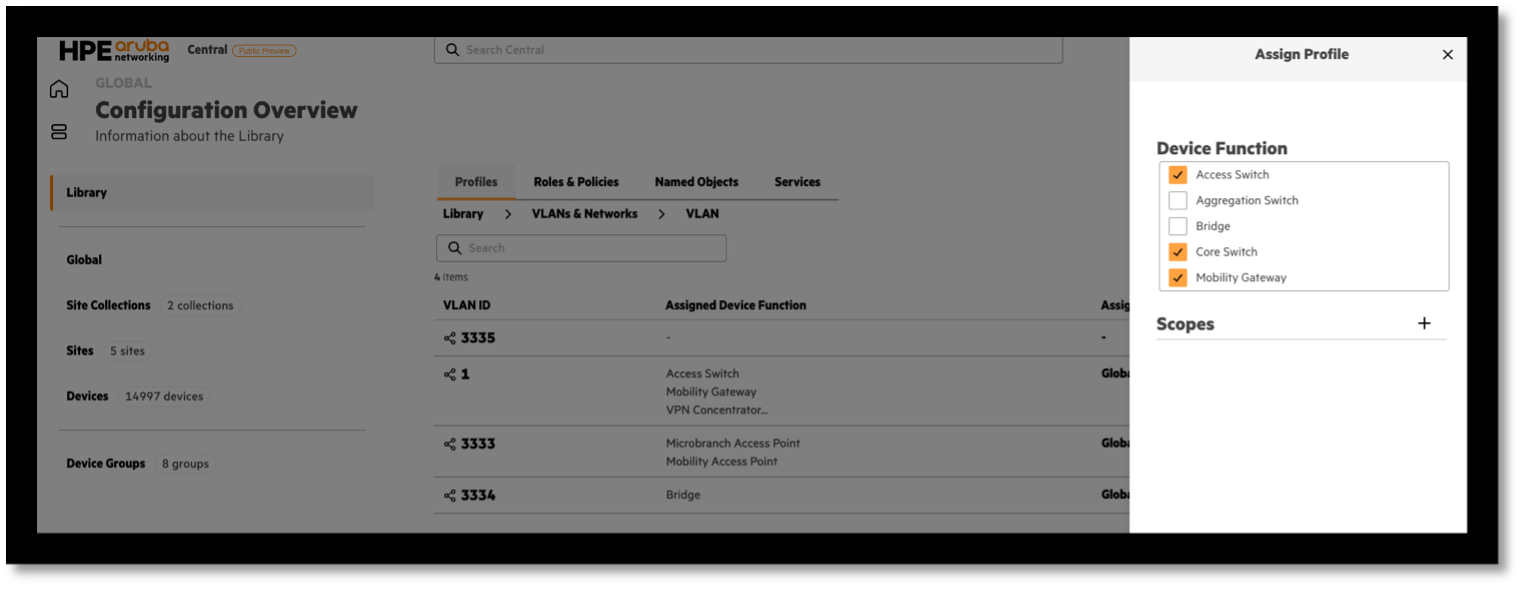The width and height of the screenshot is (1524, 589).
Task: Go to VLANs & Networks breadcrumb
Action: point(584,214)
